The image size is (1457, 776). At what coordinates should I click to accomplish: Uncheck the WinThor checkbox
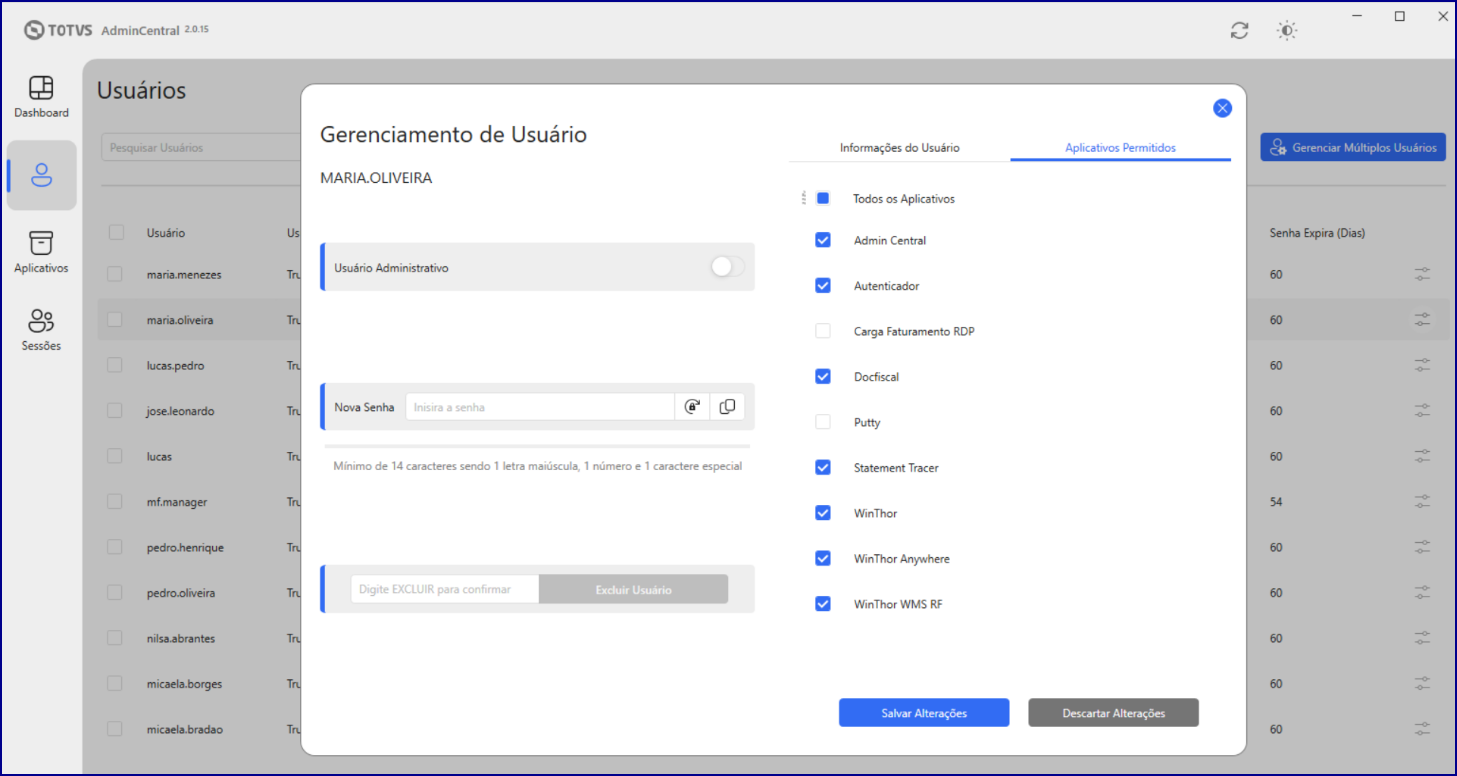coord(823,513)
